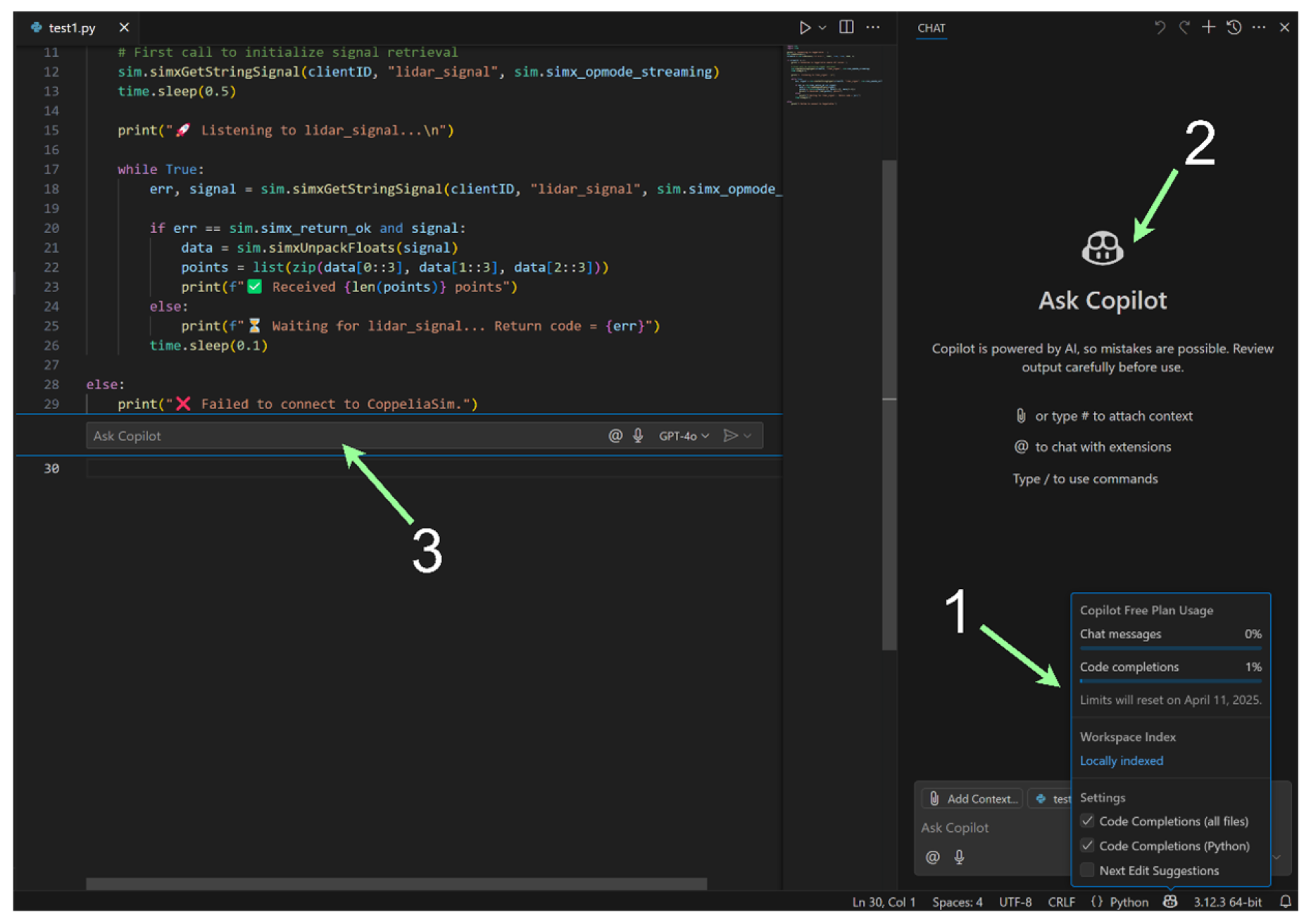Click microphone icon in inline Copilot chat
The height and width of the screenshot is (924, 1311).
[x=638, y=436]
